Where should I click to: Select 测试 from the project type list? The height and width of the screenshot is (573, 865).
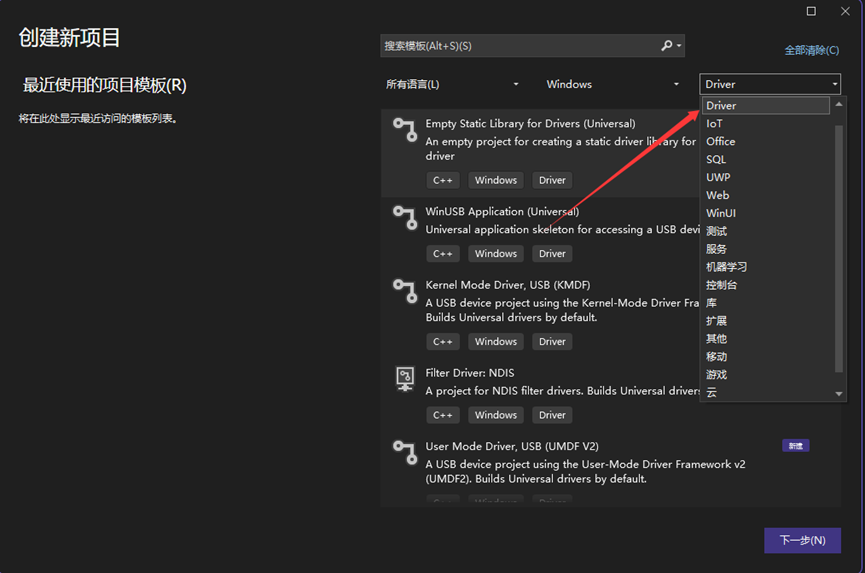point(767,231)
